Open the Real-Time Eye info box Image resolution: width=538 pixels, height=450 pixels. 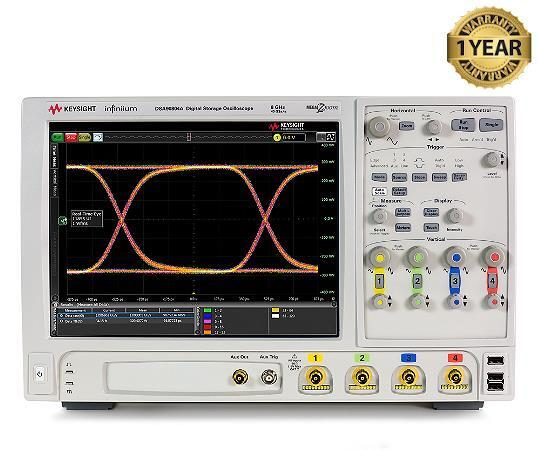click(x=87, y=218)
